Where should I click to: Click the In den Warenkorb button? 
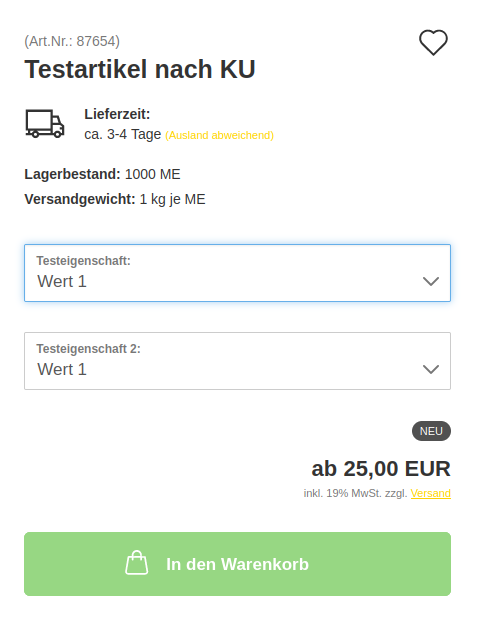[x=238, y=564]
